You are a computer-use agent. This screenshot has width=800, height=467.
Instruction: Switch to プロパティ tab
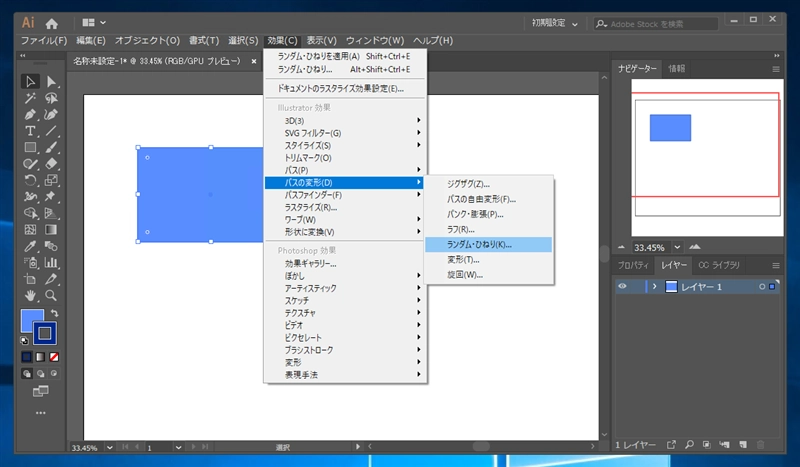[633, 265]
